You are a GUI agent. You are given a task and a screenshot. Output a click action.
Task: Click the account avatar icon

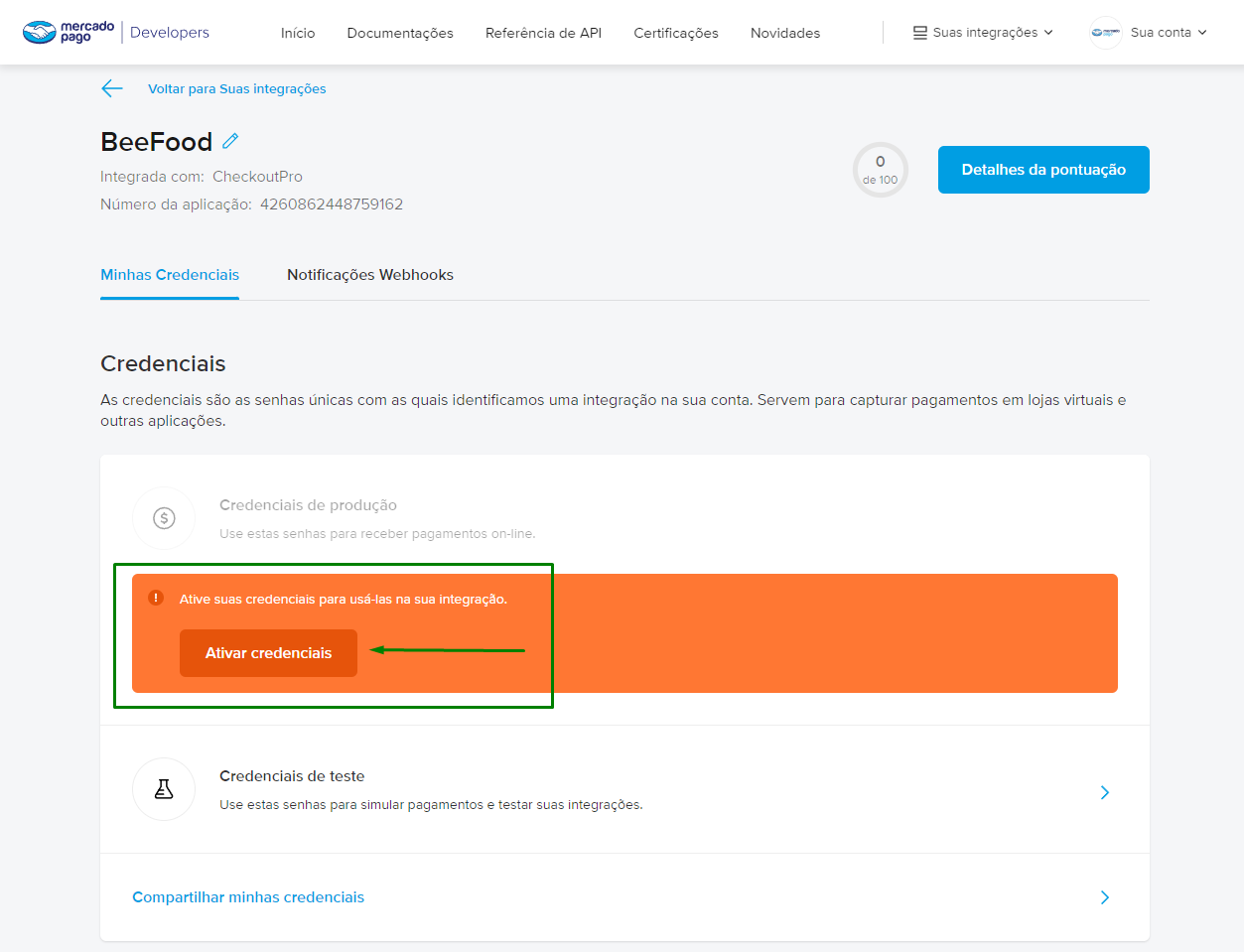tap(1105, 33)
